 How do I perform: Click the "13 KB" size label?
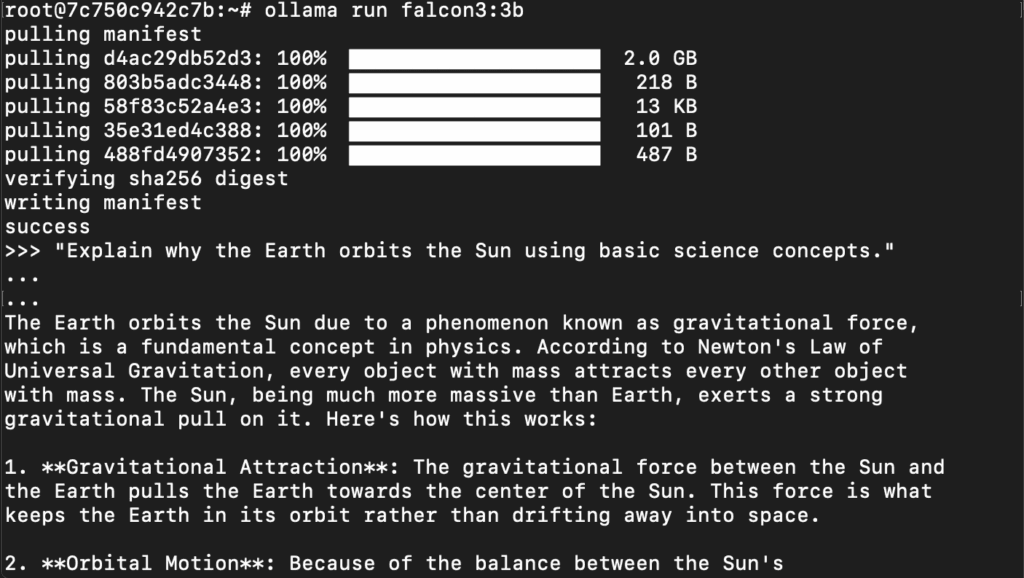point(666,106)
